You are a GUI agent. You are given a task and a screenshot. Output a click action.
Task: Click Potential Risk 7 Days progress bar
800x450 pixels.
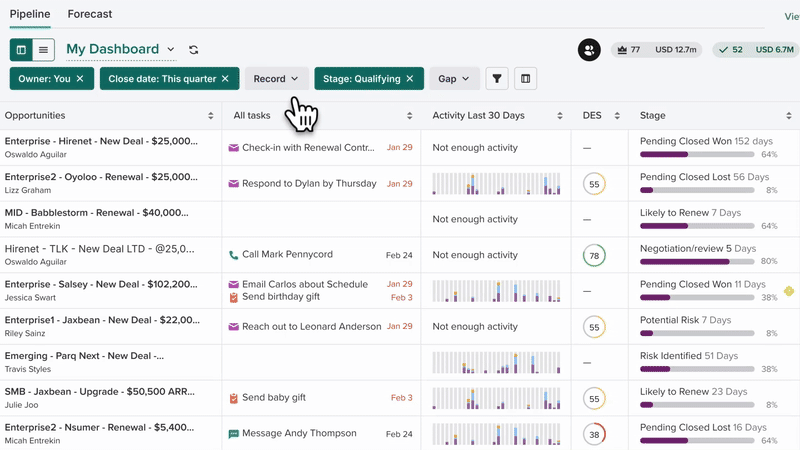(697, 333)
